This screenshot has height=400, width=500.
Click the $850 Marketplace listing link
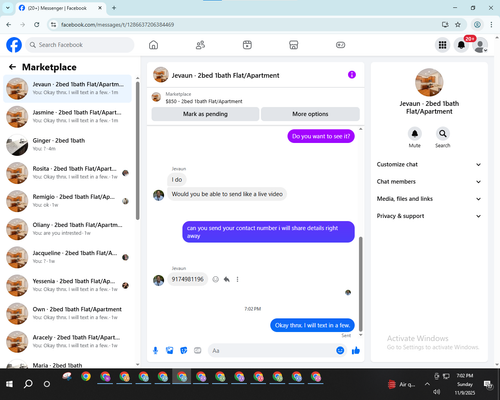(204, 101)
